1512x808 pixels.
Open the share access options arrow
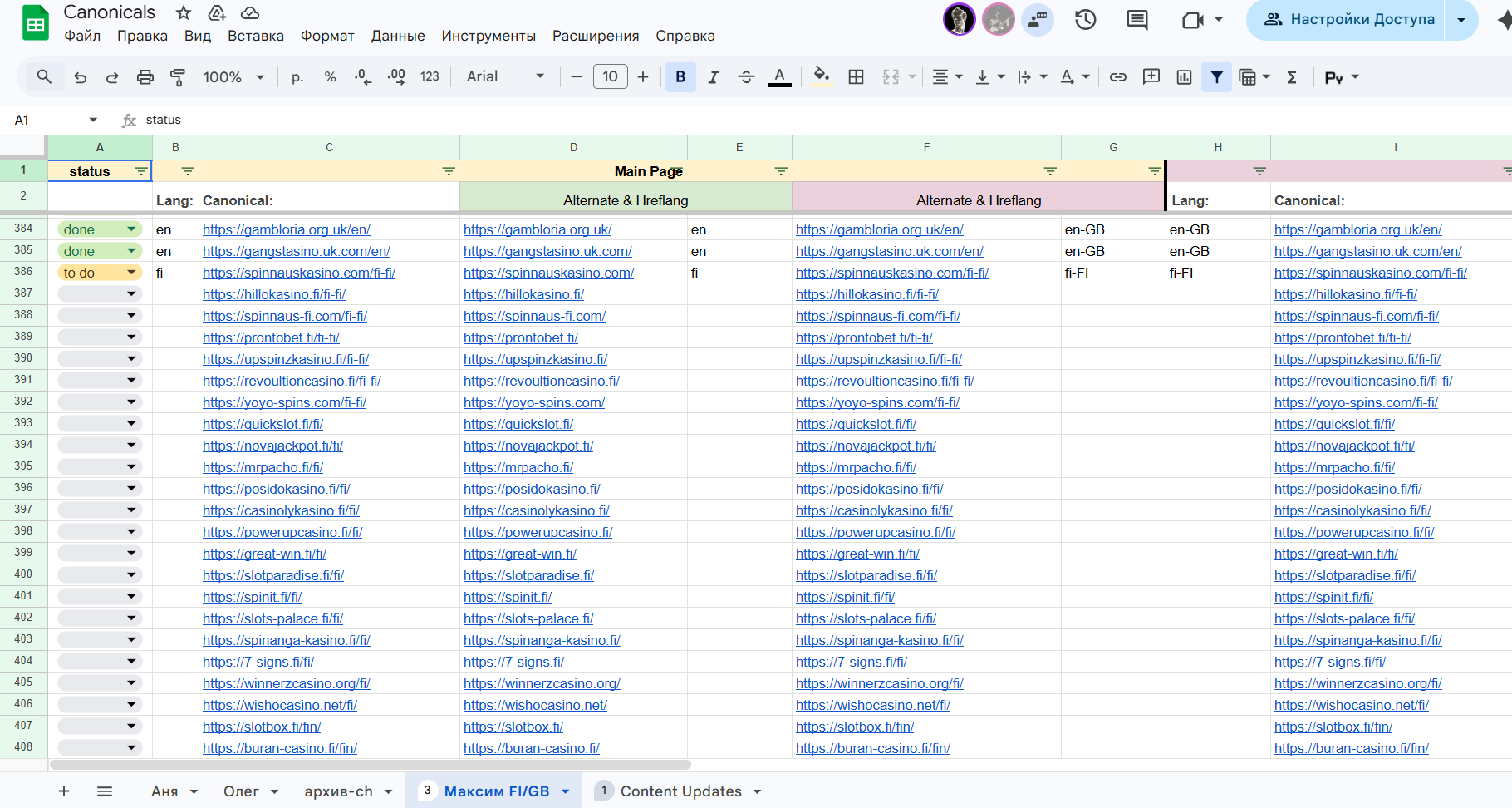pos(1461,20)
